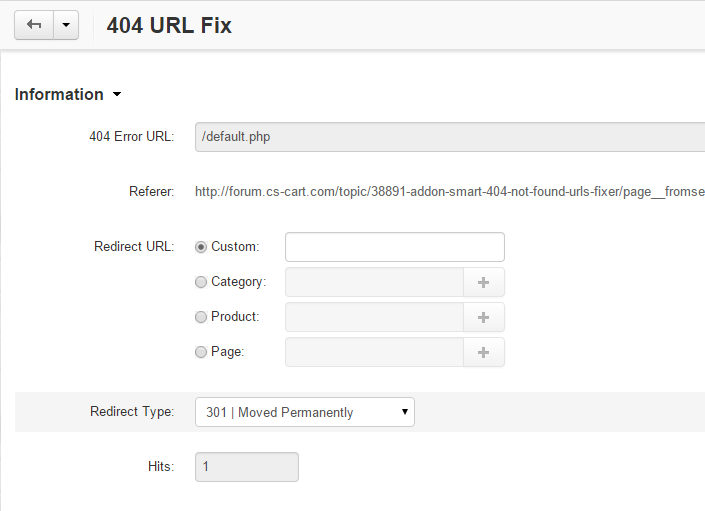Viewport: 705px width, 511px height.
Task: Focus the Custom redirect URL text field
Action: (394, 247)
